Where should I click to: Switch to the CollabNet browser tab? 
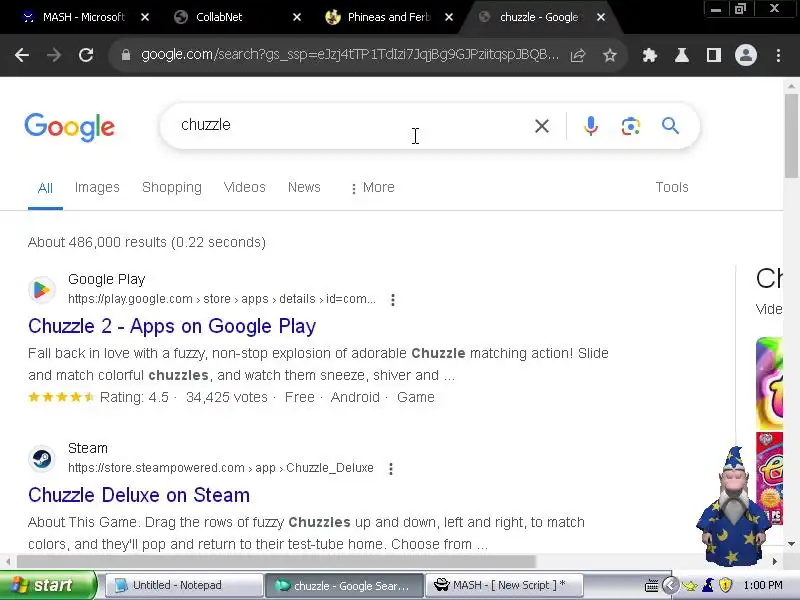[x=219, y=17]
